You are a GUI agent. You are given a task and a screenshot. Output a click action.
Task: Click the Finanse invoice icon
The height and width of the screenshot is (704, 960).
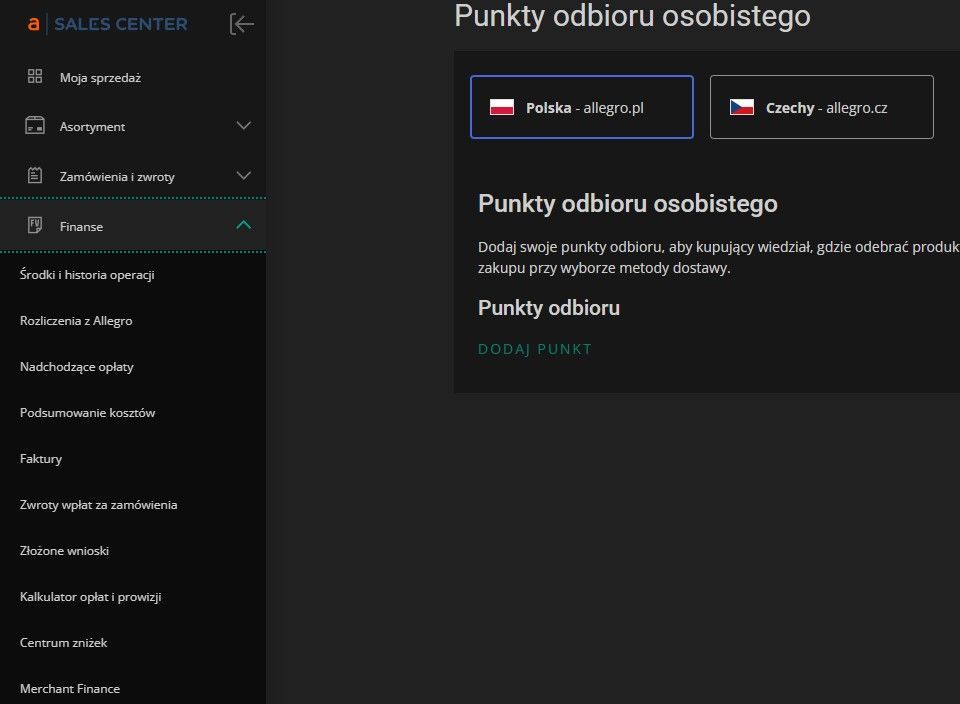pos(35,226)
